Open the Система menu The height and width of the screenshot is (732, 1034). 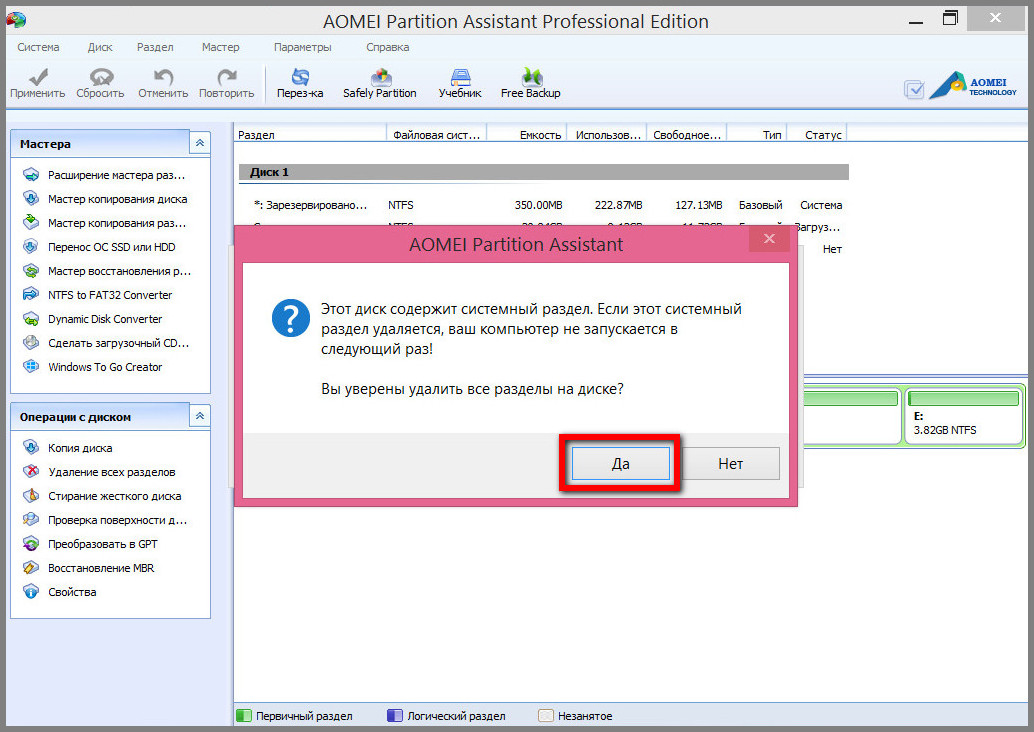38,47
